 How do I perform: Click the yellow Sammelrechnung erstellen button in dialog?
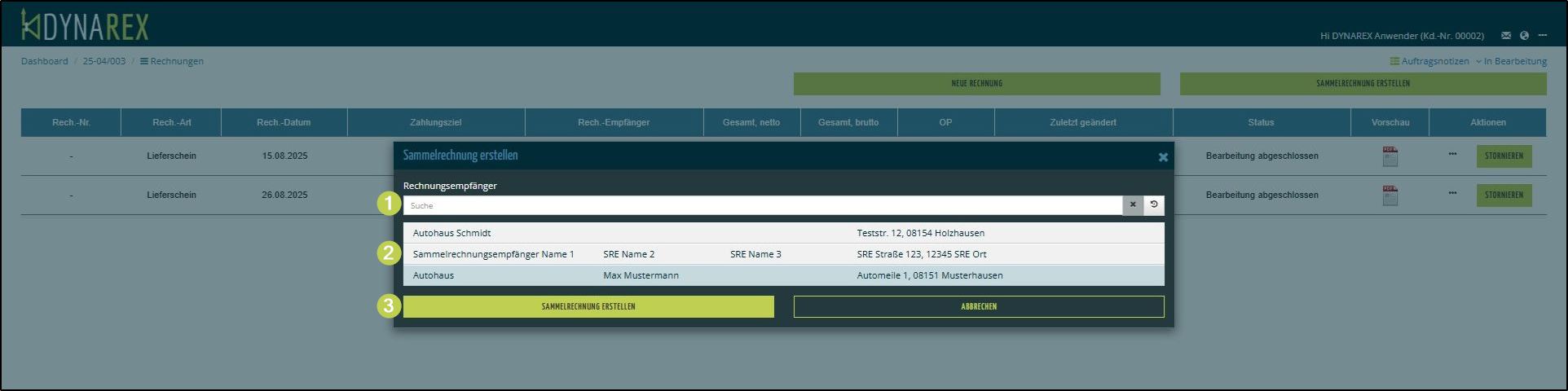(588, 306)
